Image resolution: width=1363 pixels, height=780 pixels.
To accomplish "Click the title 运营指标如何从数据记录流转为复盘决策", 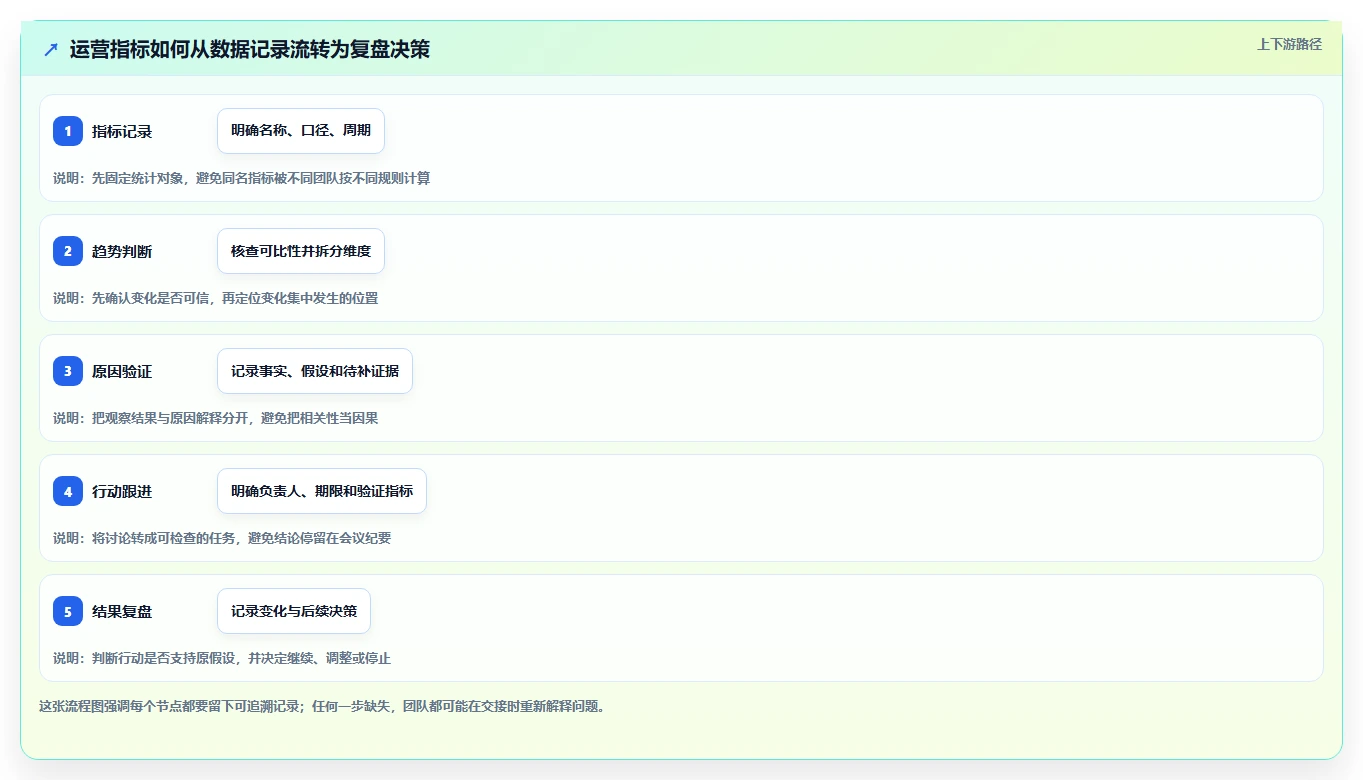I will pos(250,49).
